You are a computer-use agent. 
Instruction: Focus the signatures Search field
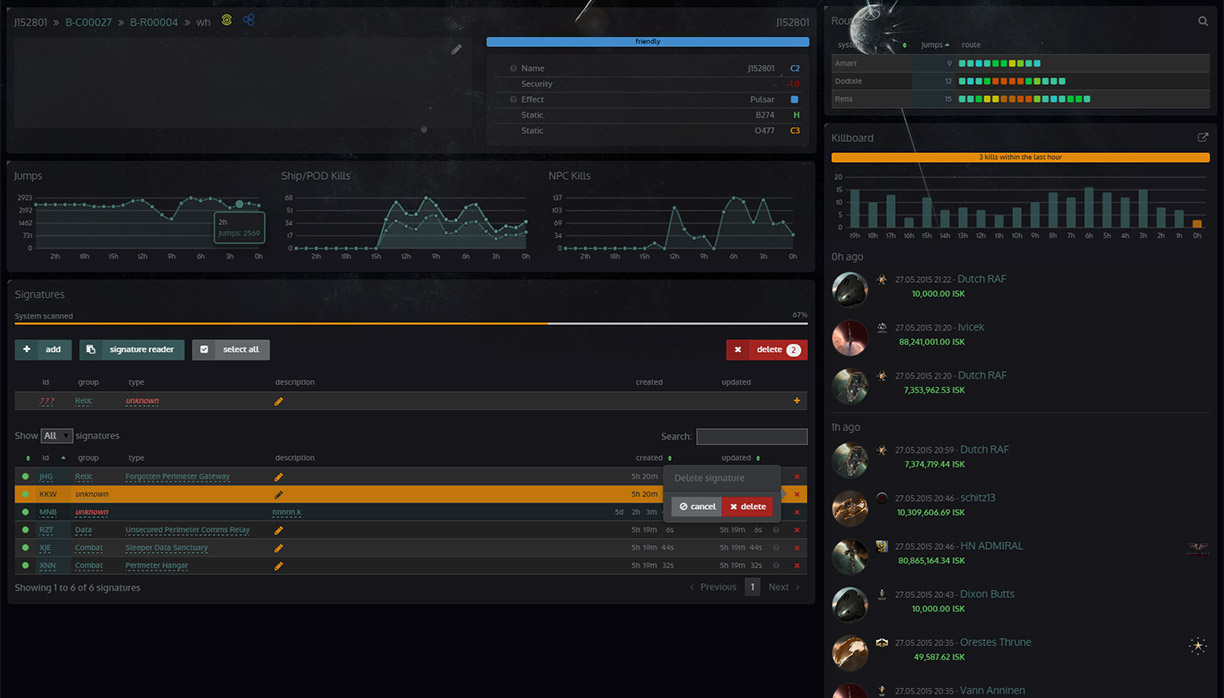tap(752, 436)
